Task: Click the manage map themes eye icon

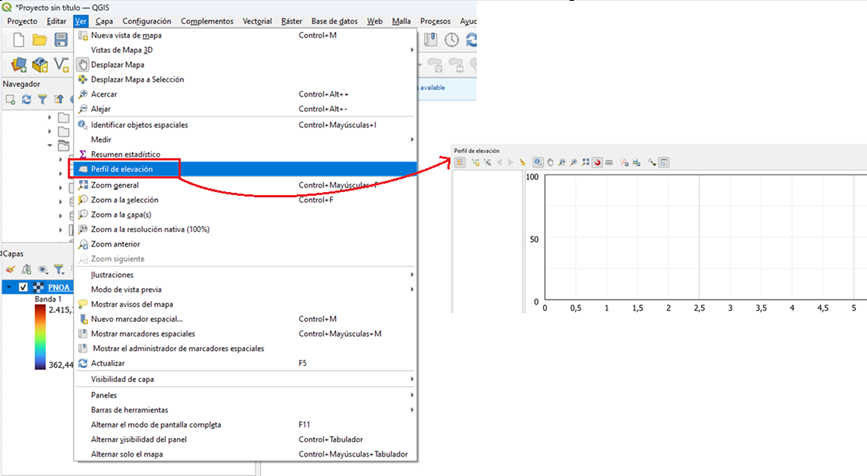Action: (x=42, y=269)
